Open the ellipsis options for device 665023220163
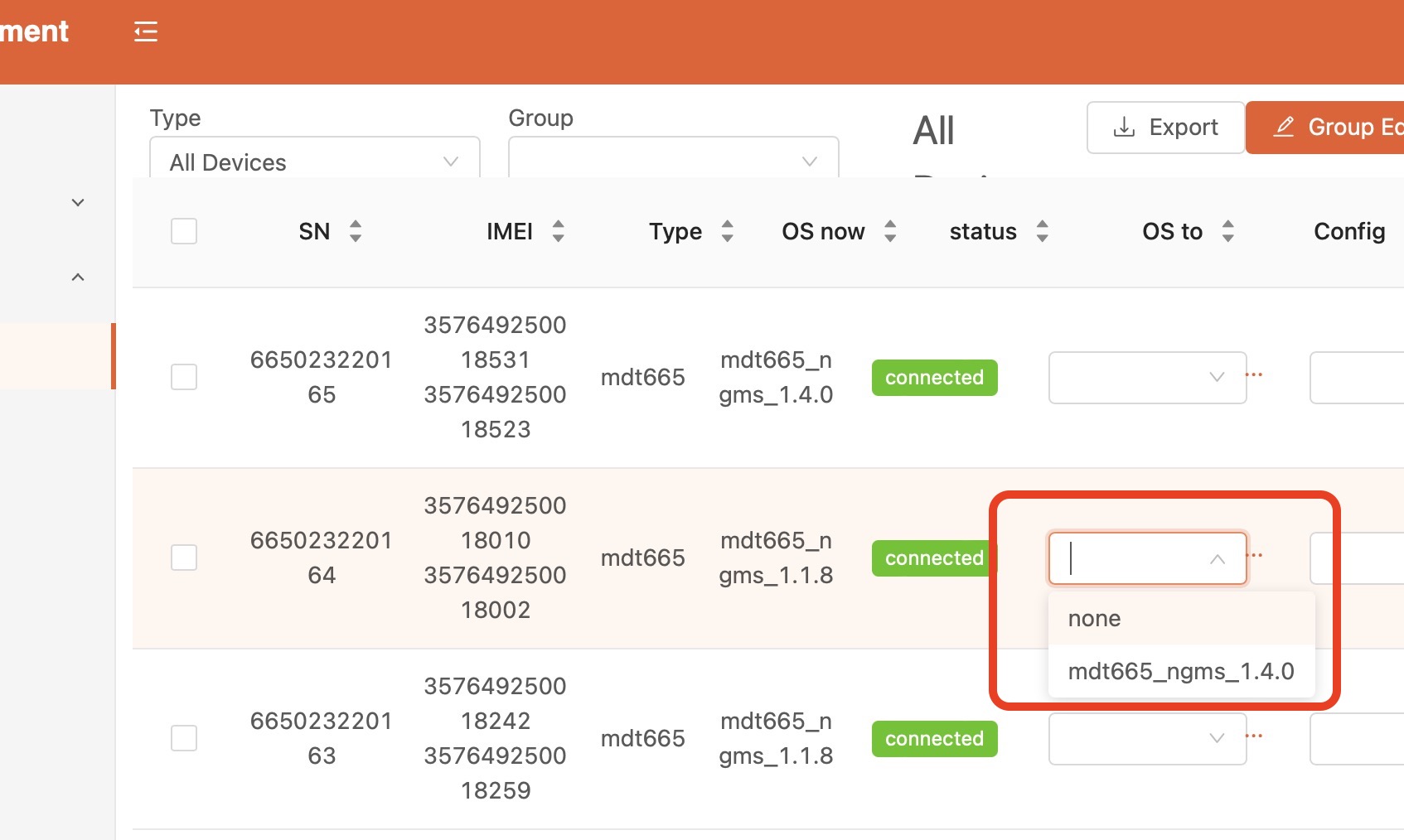The width and height of the screenshot is (1404, 840). tap(1254, 736)
